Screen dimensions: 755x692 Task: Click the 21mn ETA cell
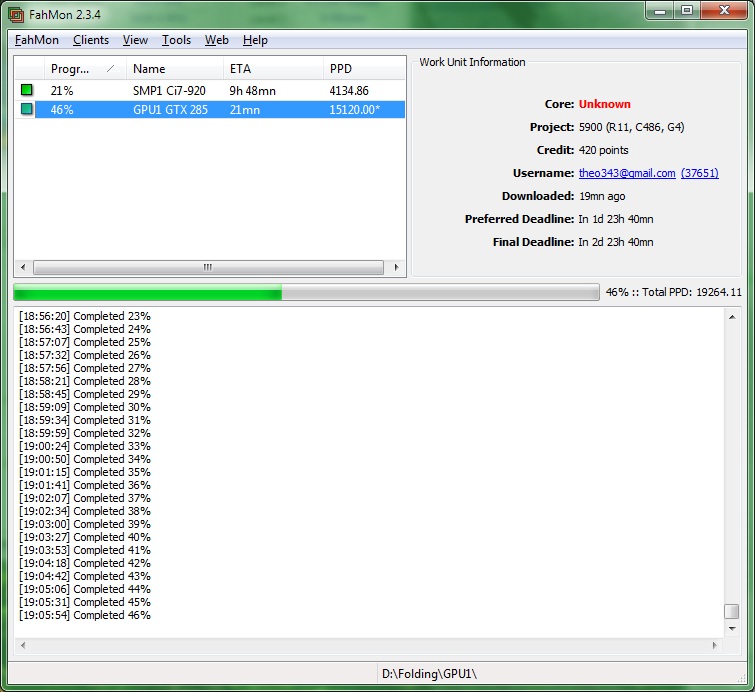(x=245, y=110)
